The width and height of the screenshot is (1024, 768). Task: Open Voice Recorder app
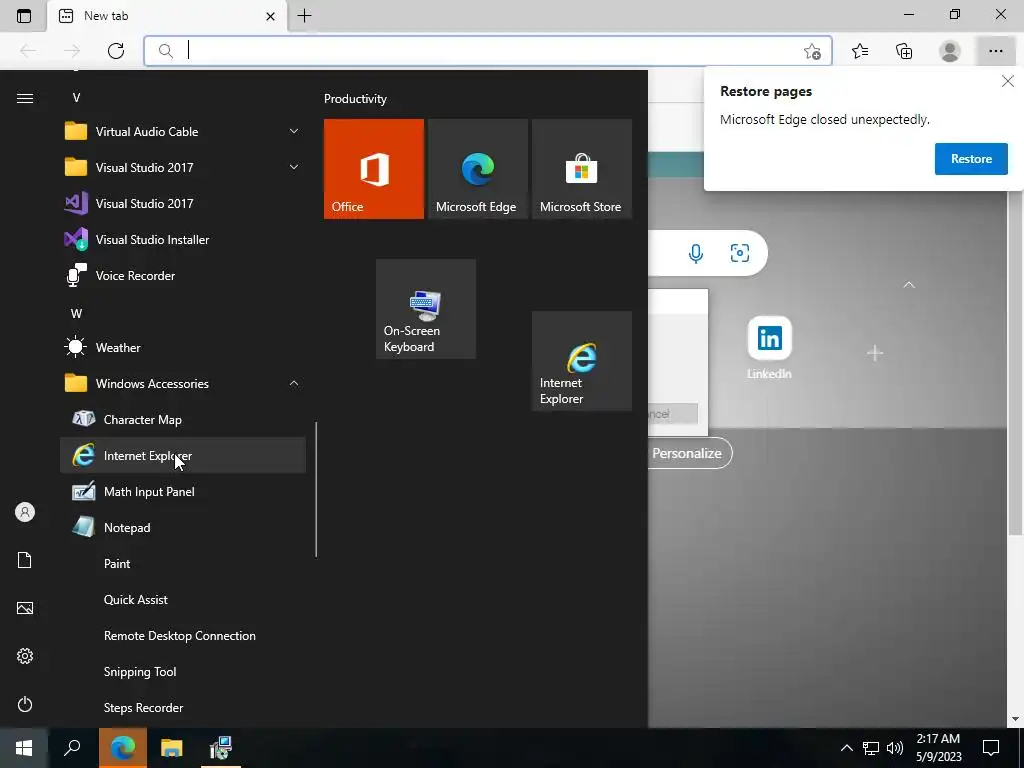[x=183, y=276]
